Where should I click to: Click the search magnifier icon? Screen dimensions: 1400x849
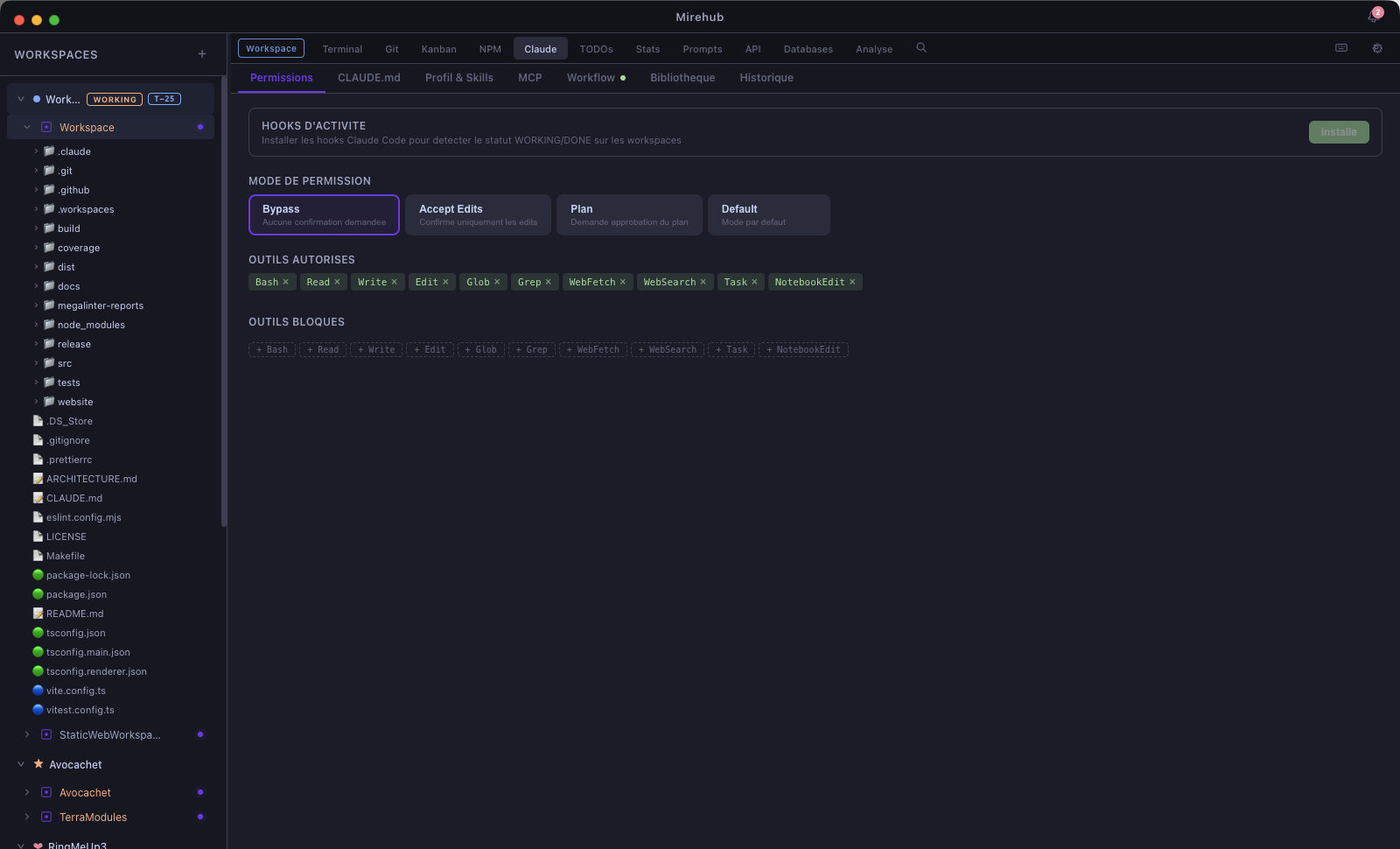[921, 48]
